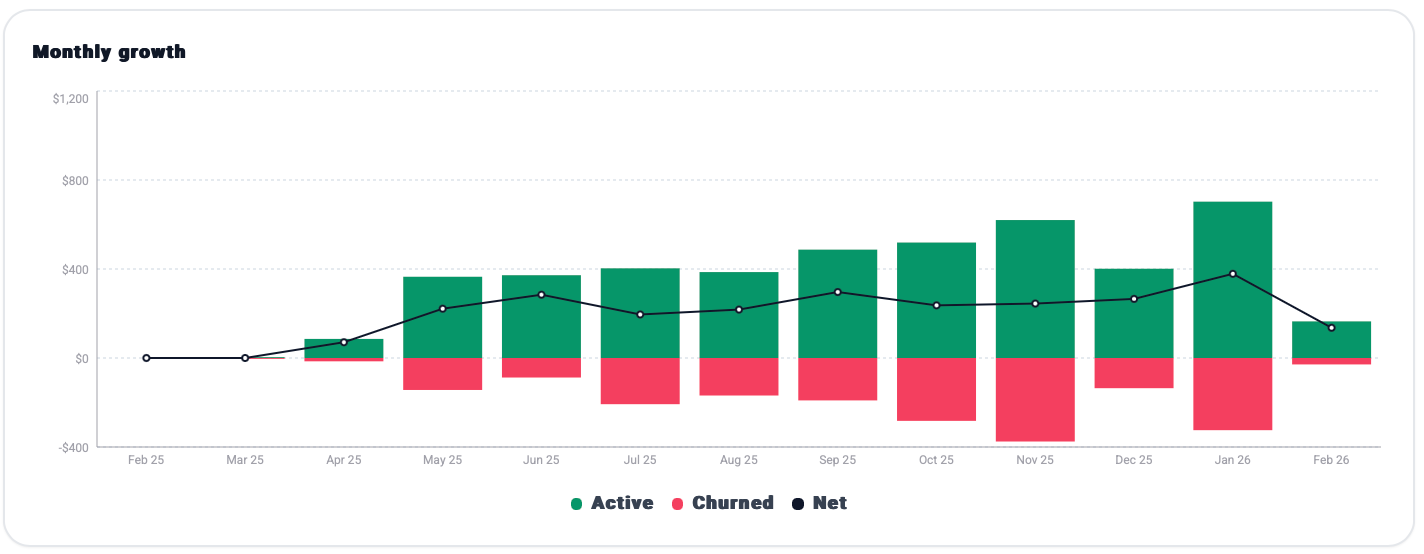The height and width of the screenshot is (554, 1424).
Task: Click the red Churned legend dot
Action: tap(678, 504)
